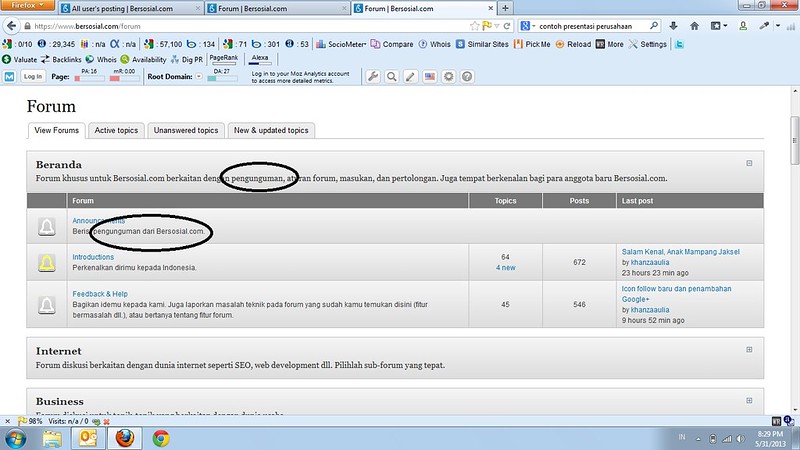
Task: Expand the Business forum section
Action: [x=749, y=401]
